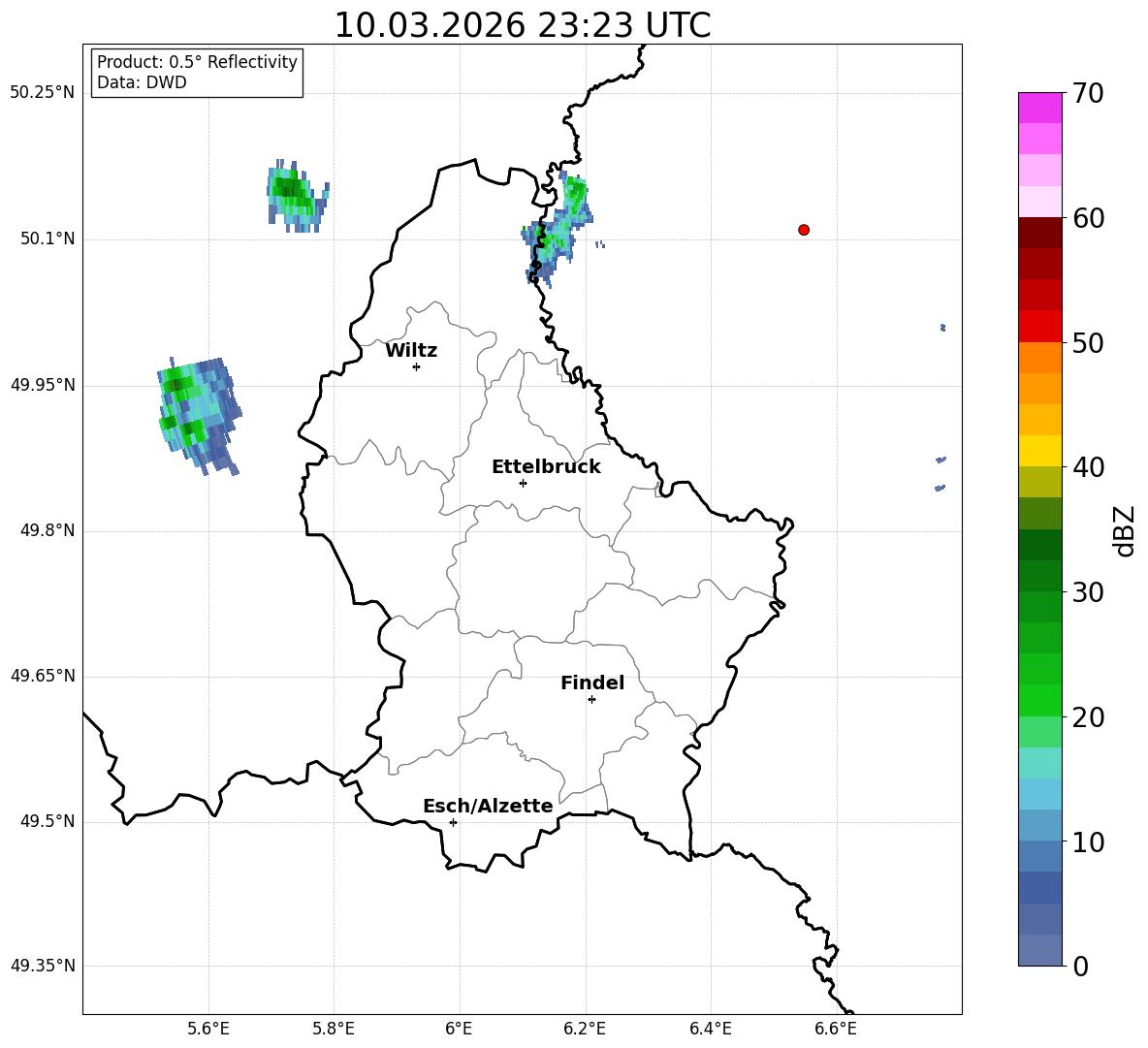Screen dimensions: 1148x1048
Task: Click the red dot marker on the map
Action: pyautogui.click(x=804, y=230)
